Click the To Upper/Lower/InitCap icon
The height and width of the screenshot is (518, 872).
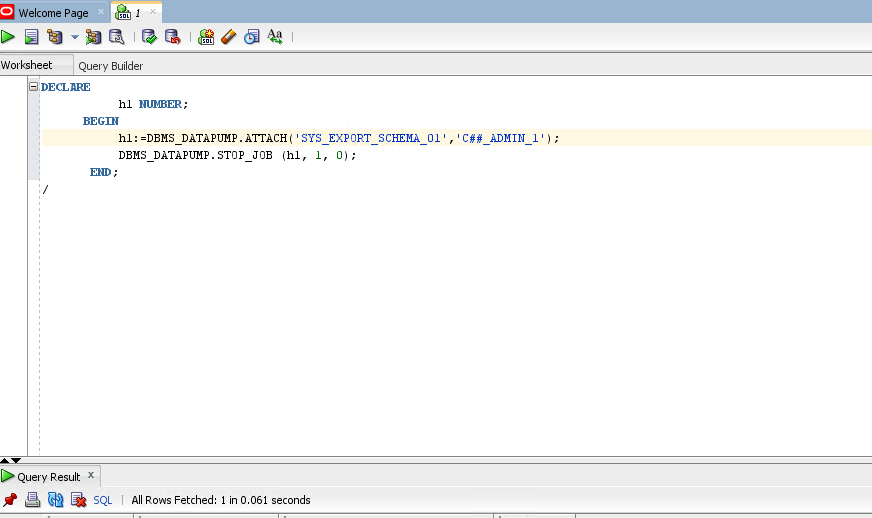[275, 37]
